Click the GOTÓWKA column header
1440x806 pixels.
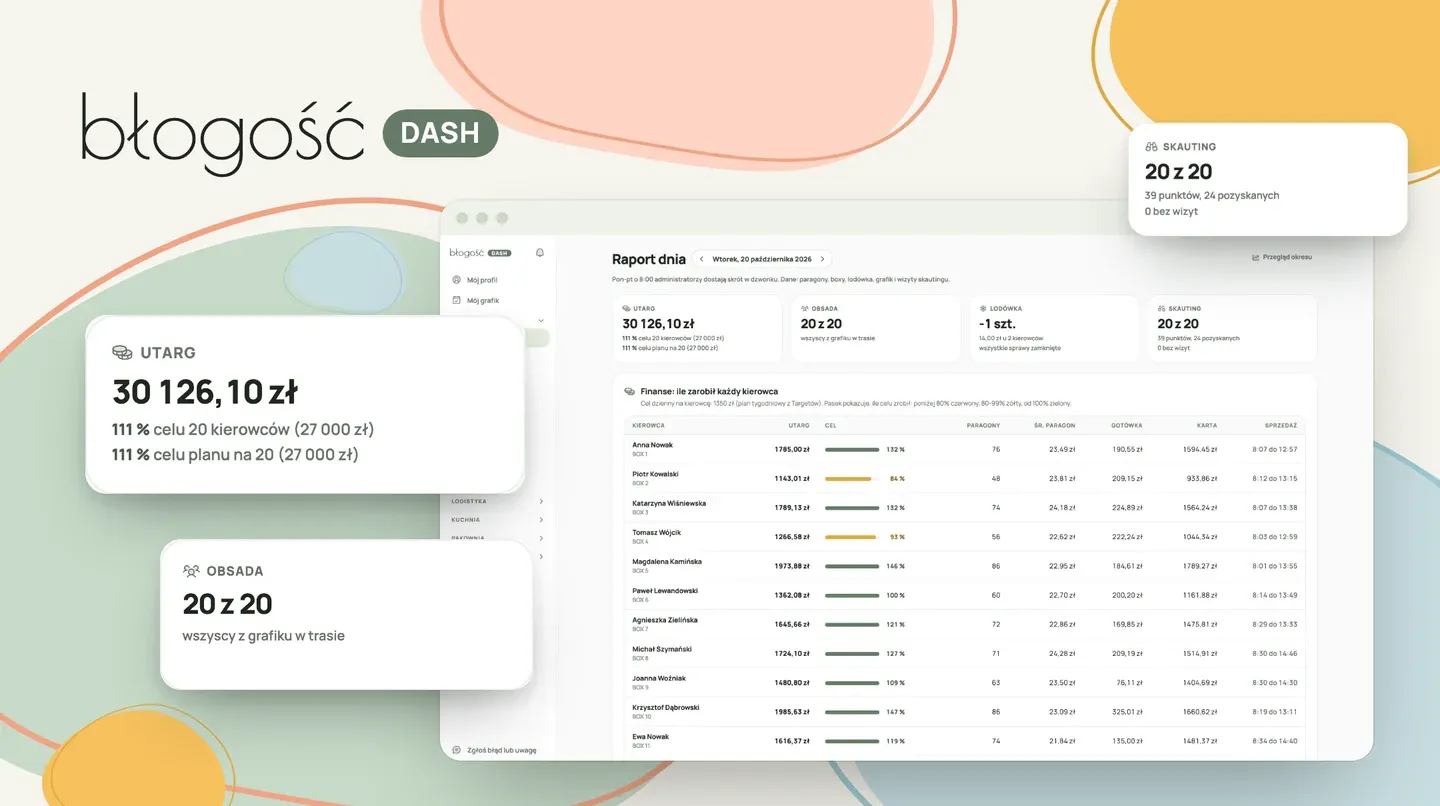pyautogui.click(x=1126, y=425)
